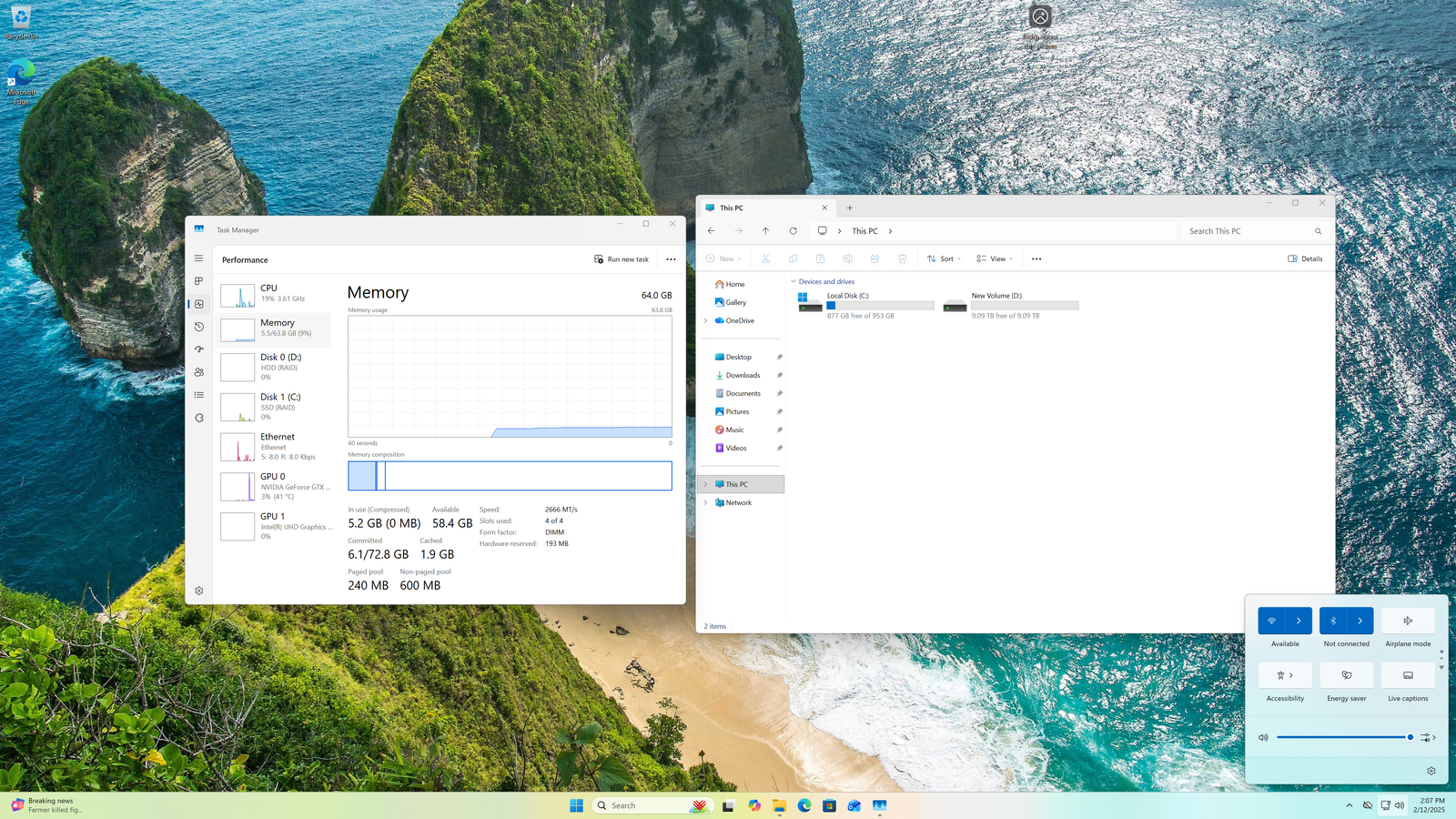Click Run new task button
Image resolution: width=1456 pixels, height=819 pixels.
point(622,259)
